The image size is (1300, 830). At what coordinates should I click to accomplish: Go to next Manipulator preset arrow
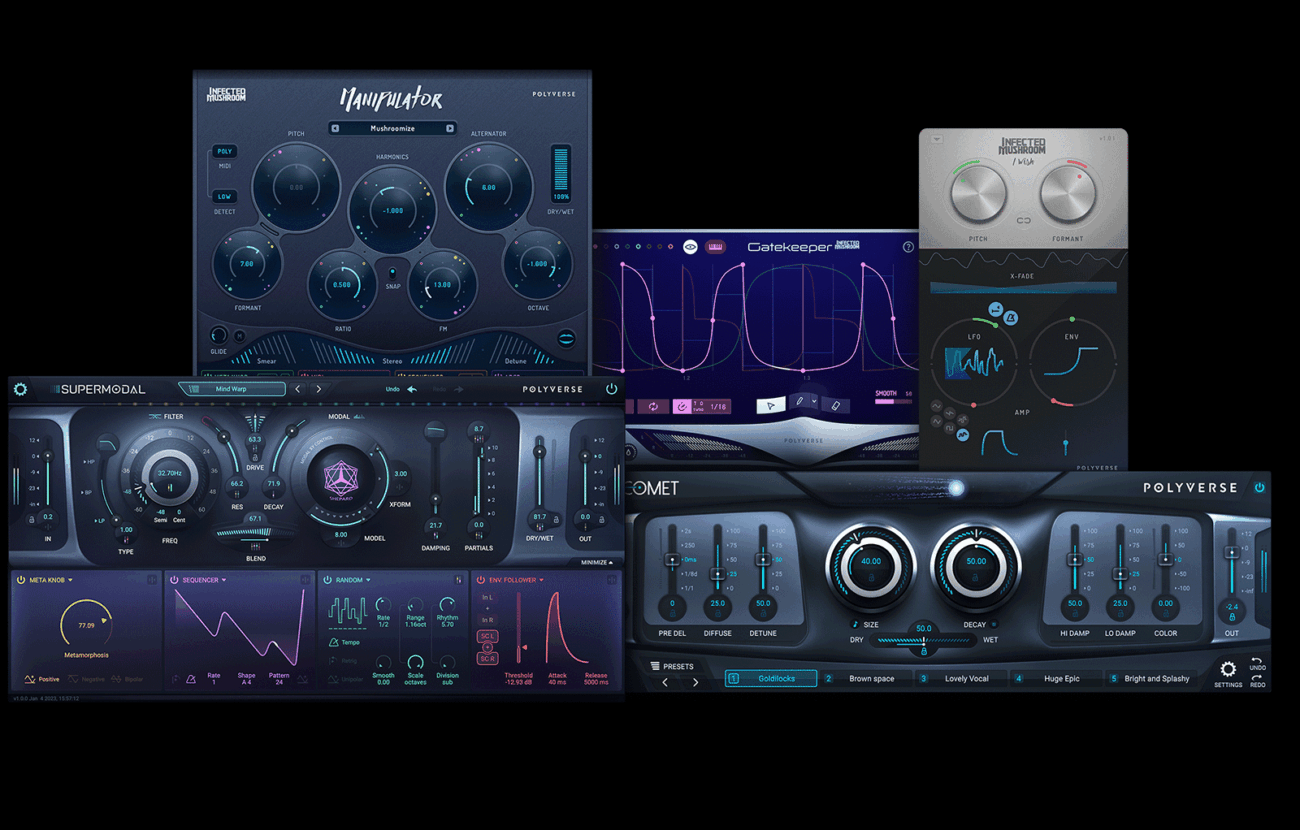click(x=450, y=128)
